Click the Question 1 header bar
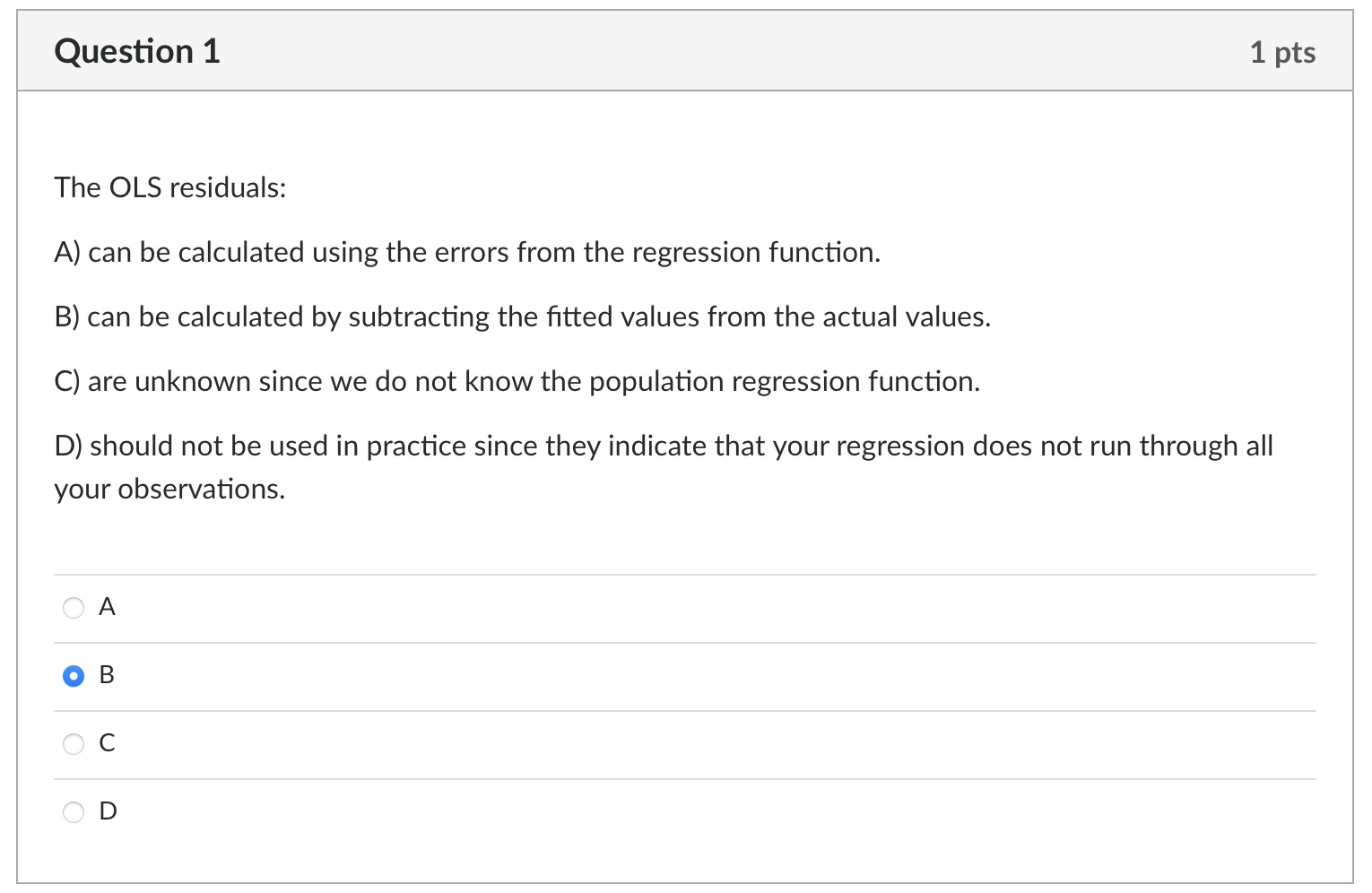1372x893 pixels. (x=686, y=50)
